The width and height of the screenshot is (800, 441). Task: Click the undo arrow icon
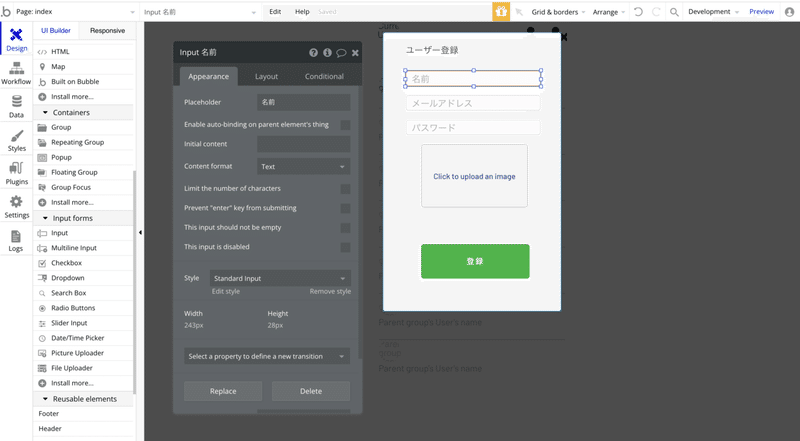638,11
